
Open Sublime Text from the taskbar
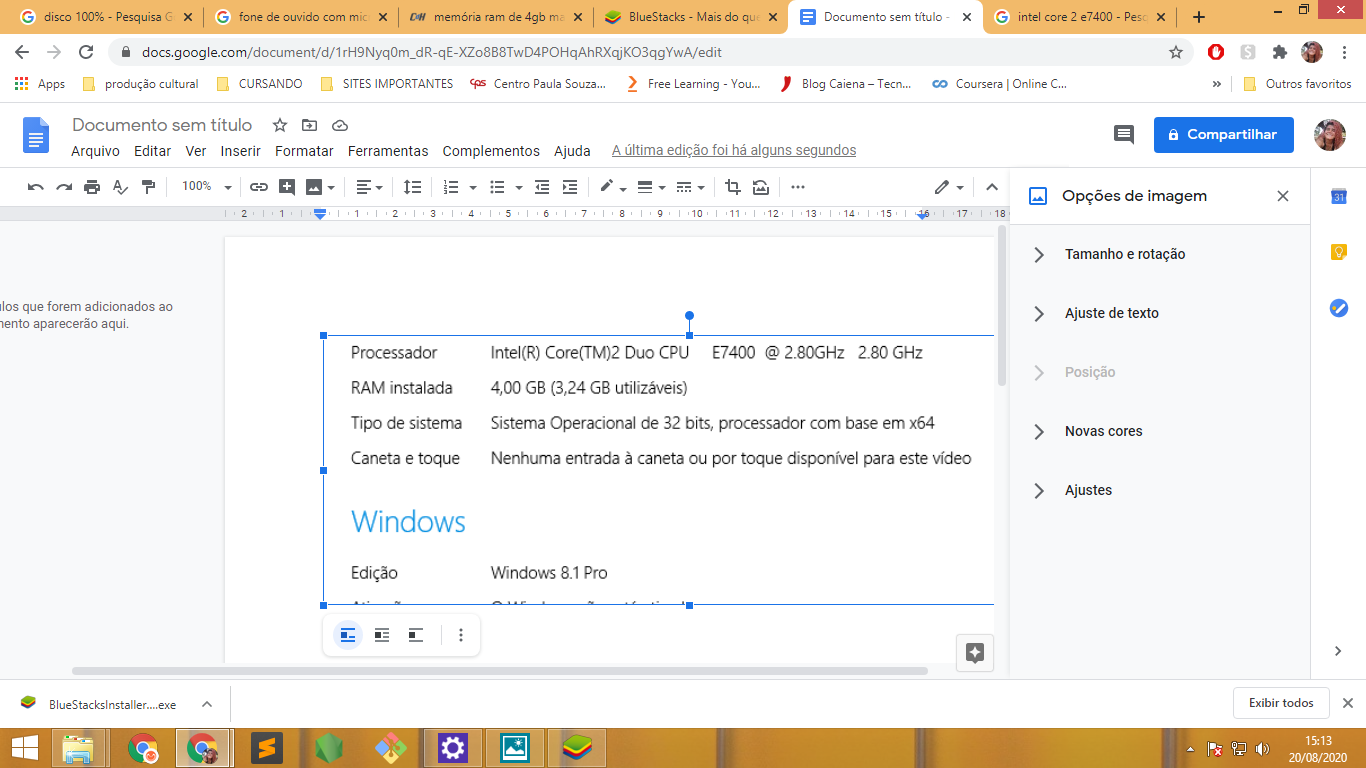(x=266, y=747)
